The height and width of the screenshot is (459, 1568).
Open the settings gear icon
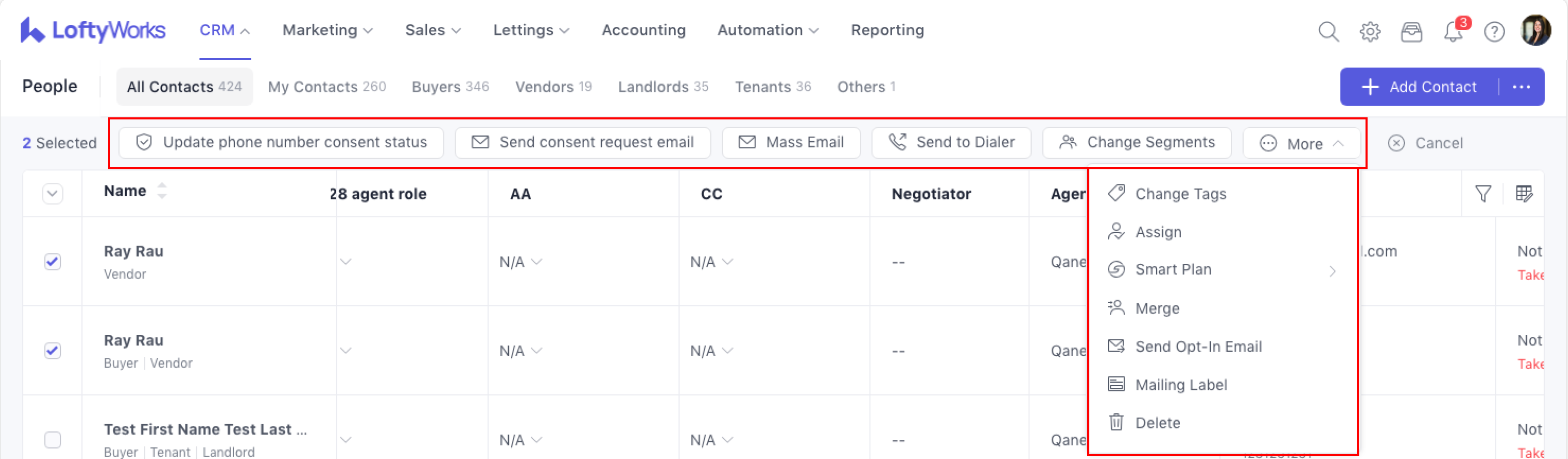1370,31
